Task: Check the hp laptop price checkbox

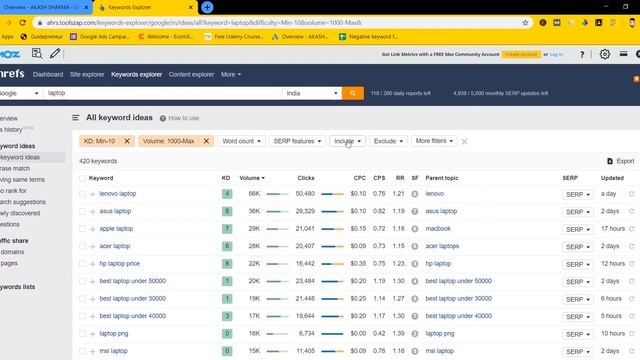Action: (82, 264)
